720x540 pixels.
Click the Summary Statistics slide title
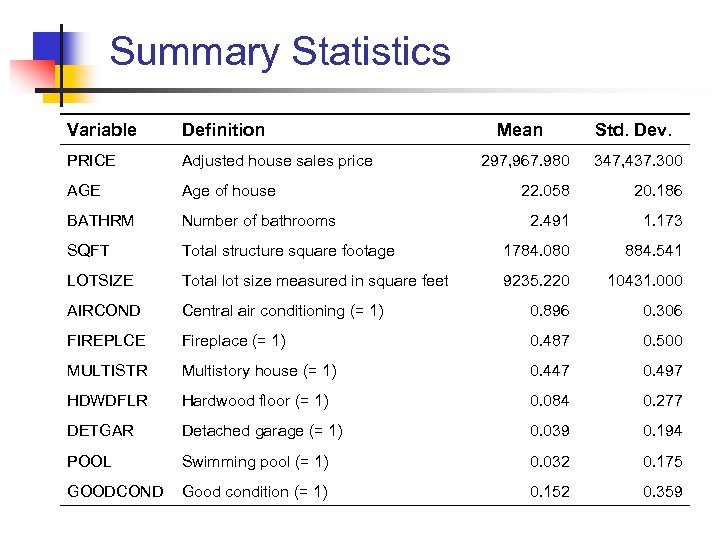280,52
